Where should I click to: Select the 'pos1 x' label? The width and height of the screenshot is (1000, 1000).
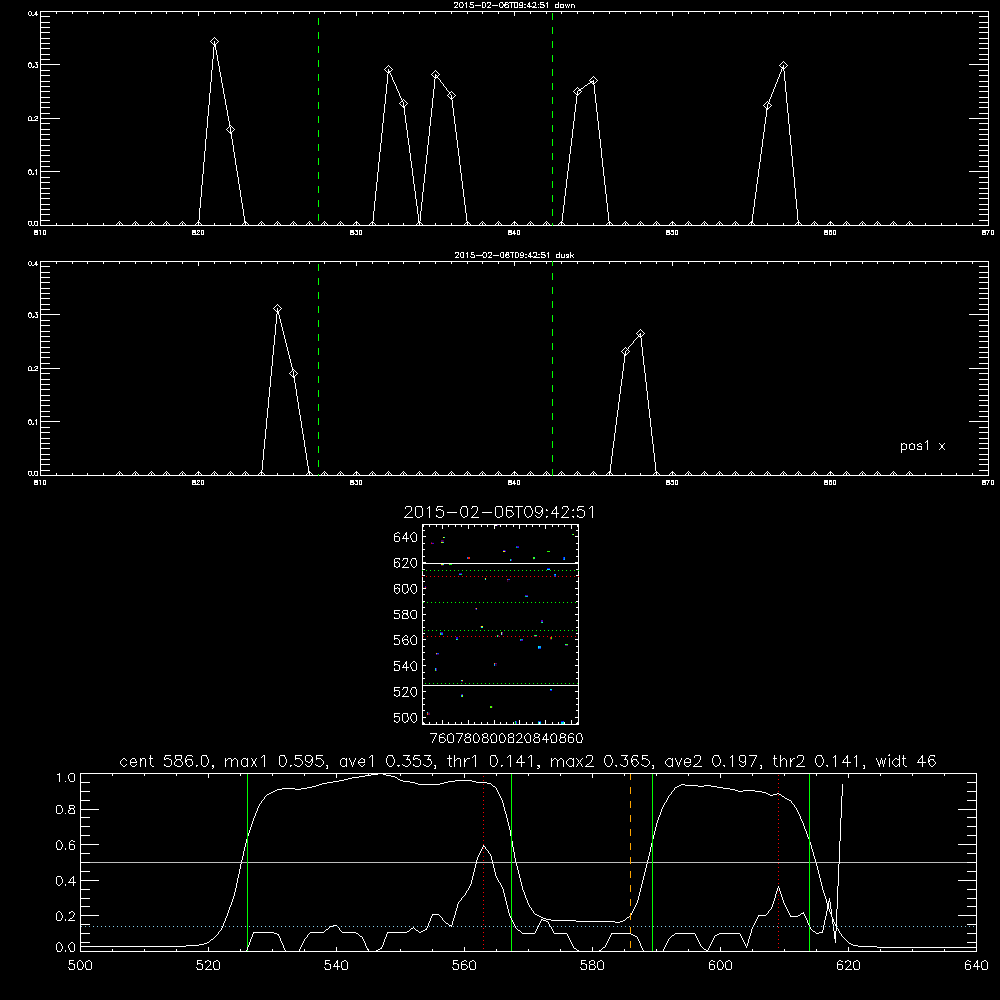click(x=922, y=446)
